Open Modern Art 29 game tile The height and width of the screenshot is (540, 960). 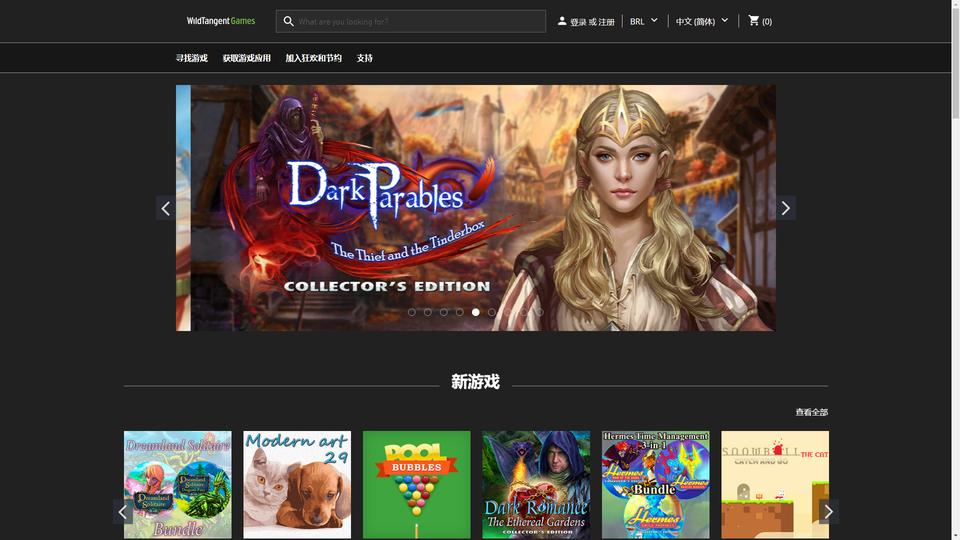pyautogui.click(x=297, y=485)
